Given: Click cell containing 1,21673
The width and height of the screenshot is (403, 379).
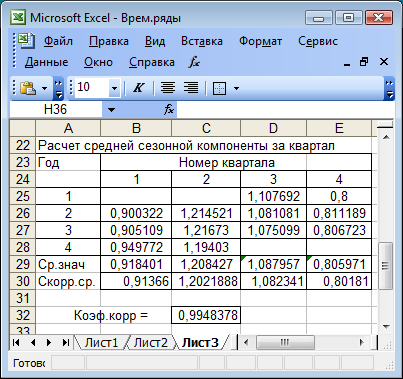Looking at the screenshot, I should click(x=206, y=230).
